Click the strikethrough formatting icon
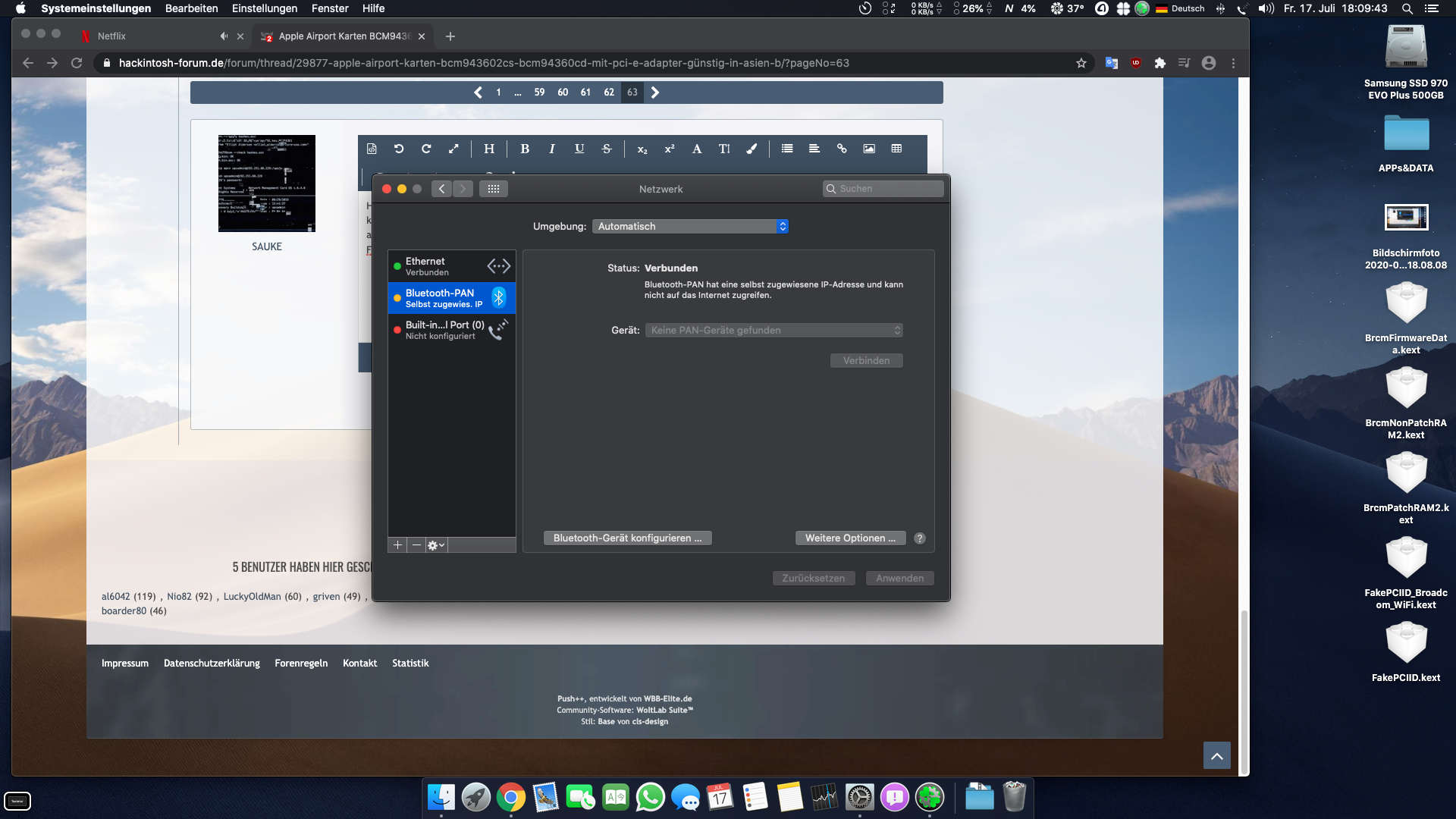Viewport: 1456px width, 819px height. coord(607,149)
